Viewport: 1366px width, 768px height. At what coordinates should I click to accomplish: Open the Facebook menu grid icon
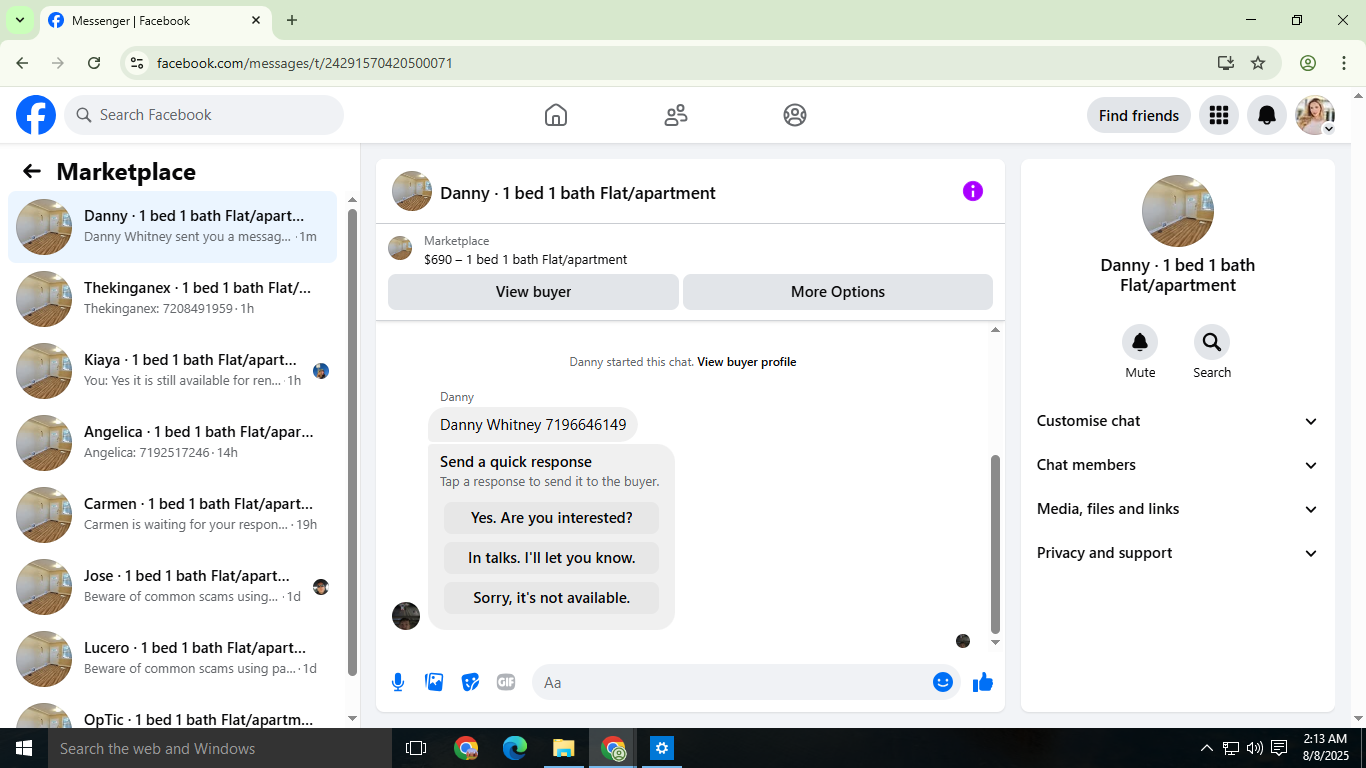click(1218, 115)
